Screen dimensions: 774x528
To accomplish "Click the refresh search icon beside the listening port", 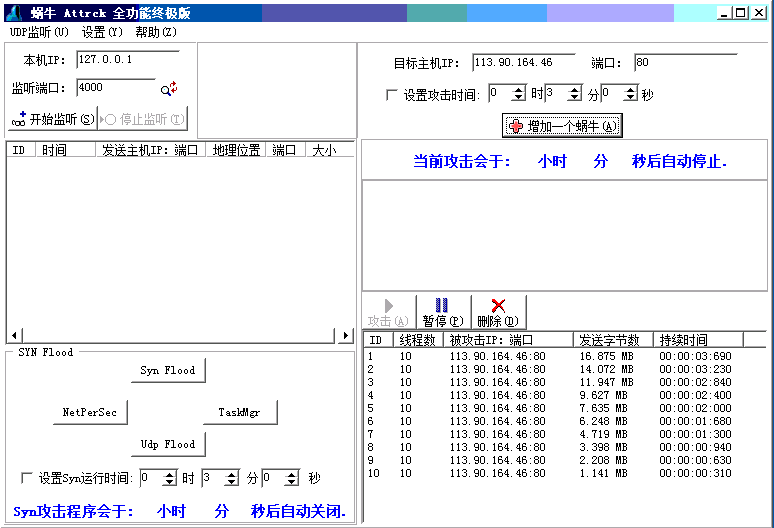I will 169,89.
